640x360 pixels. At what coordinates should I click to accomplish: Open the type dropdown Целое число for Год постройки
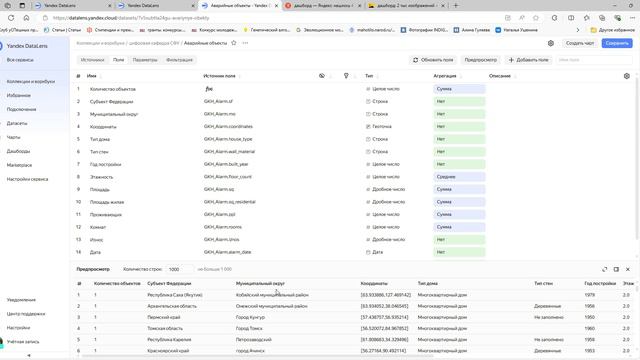383,164
